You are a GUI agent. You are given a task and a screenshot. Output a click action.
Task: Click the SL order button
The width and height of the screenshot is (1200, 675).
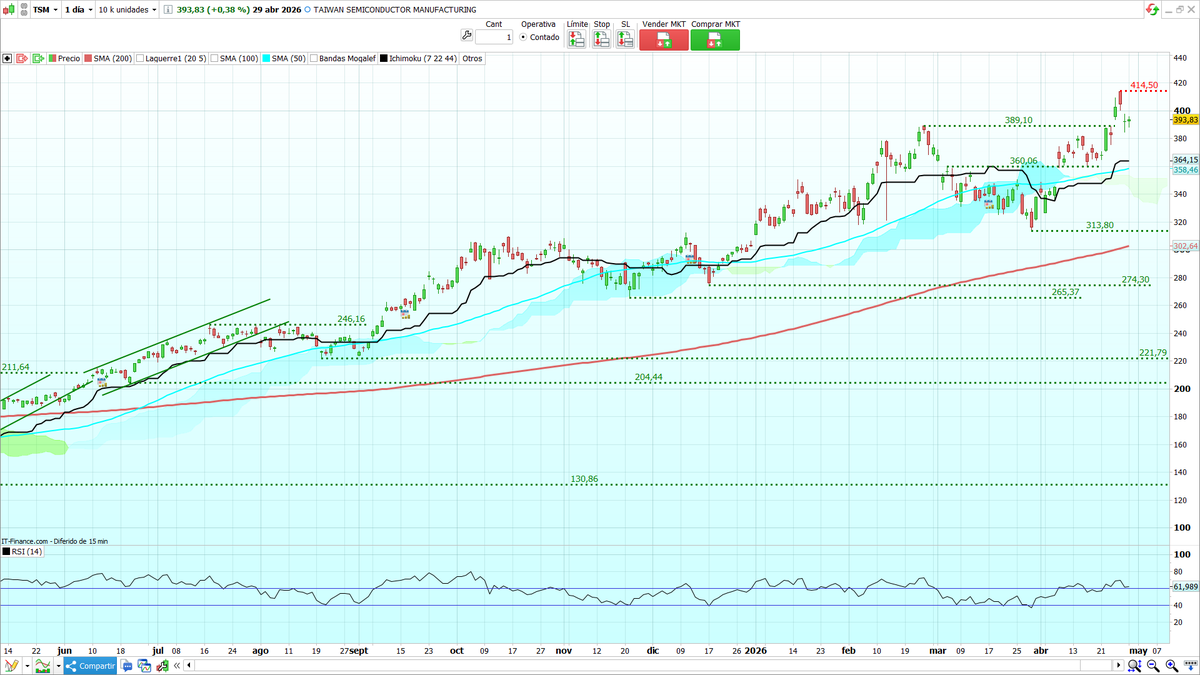(625, 39)
